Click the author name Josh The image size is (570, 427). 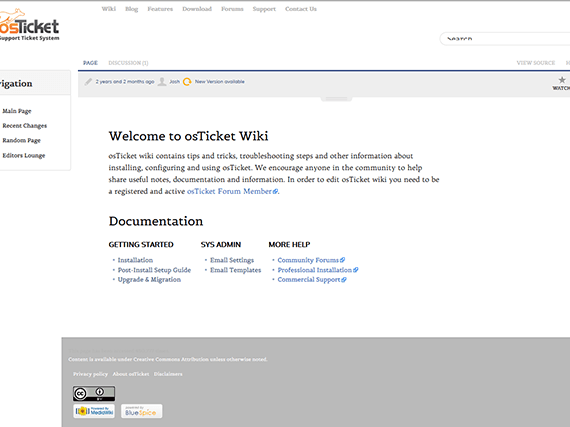pyautogui.click(x=174, y=82)
